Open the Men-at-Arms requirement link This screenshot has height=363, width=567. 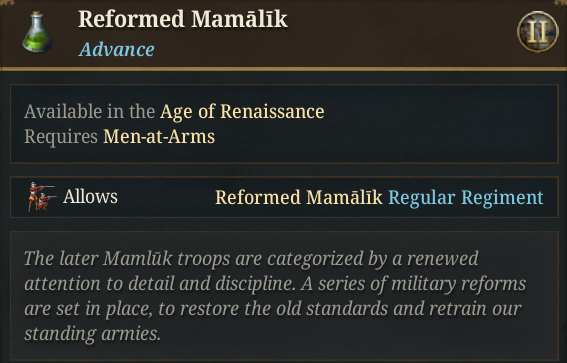coord(159,137)
